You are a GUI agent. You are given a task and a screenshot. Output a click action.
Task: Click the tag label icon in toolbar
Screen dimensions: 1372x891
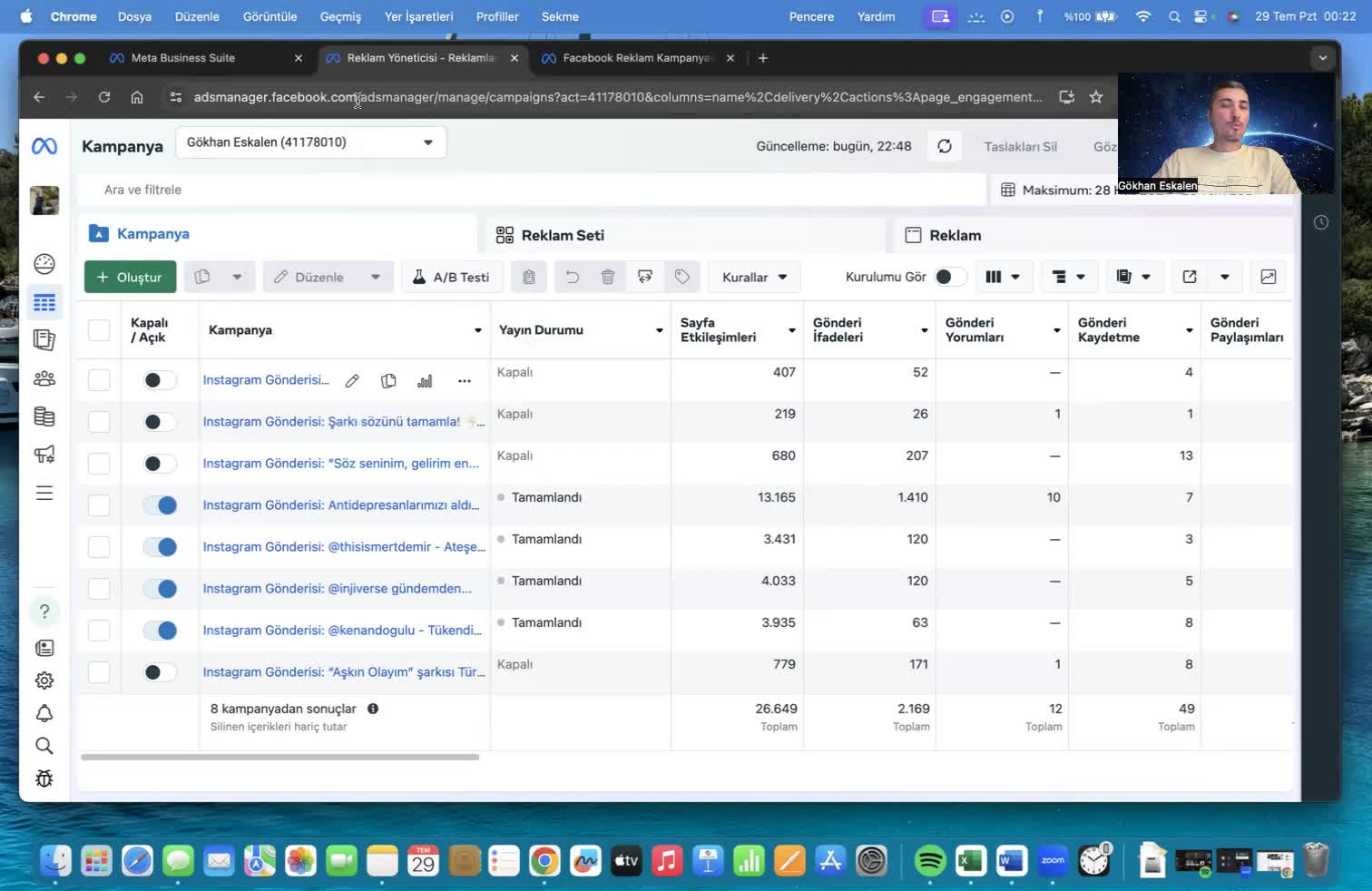tap(681, 277)
